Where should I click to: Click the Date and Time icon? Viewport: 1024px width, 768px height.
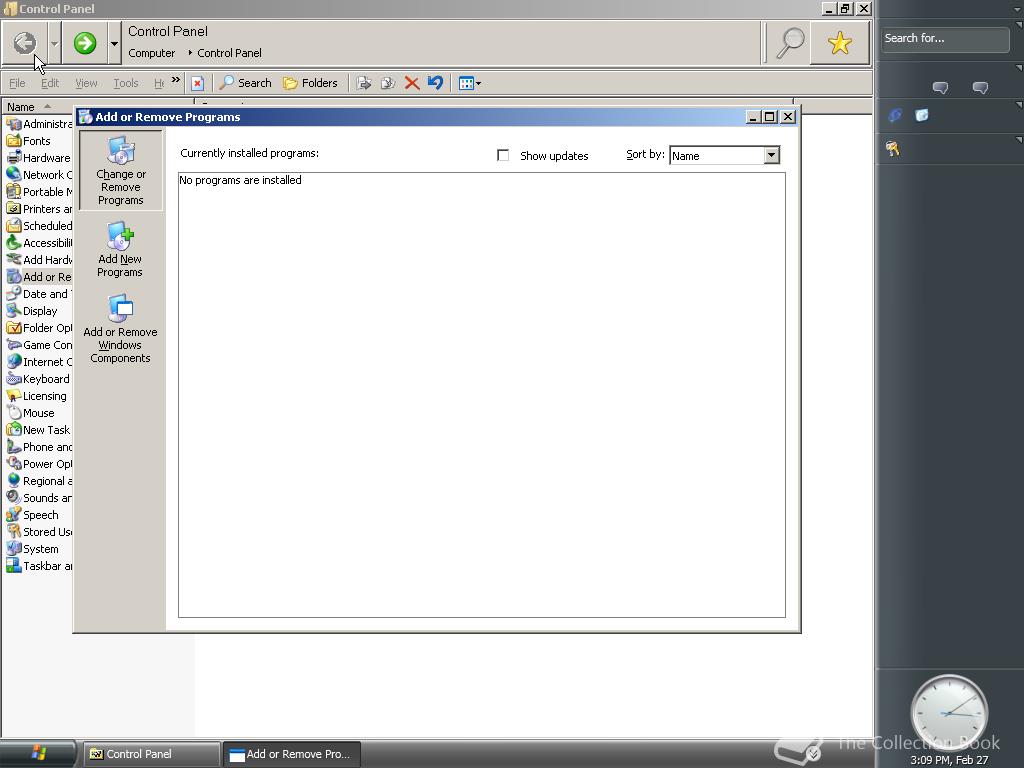click(x=13, y=293)
